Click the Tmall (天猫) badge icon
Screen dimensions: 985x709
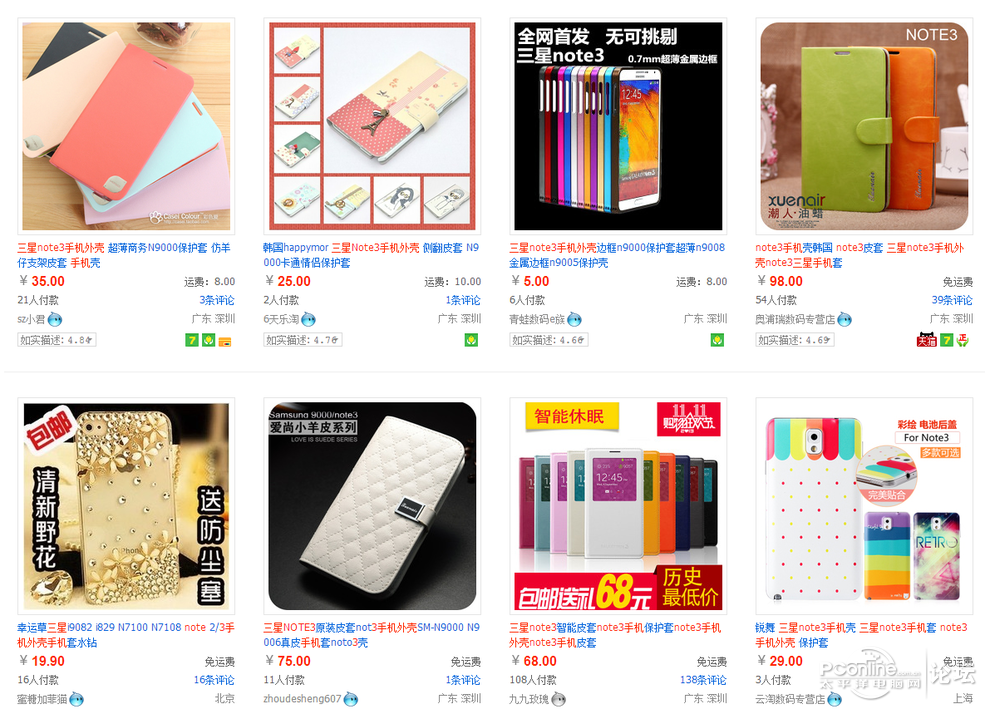click(927, 340)
